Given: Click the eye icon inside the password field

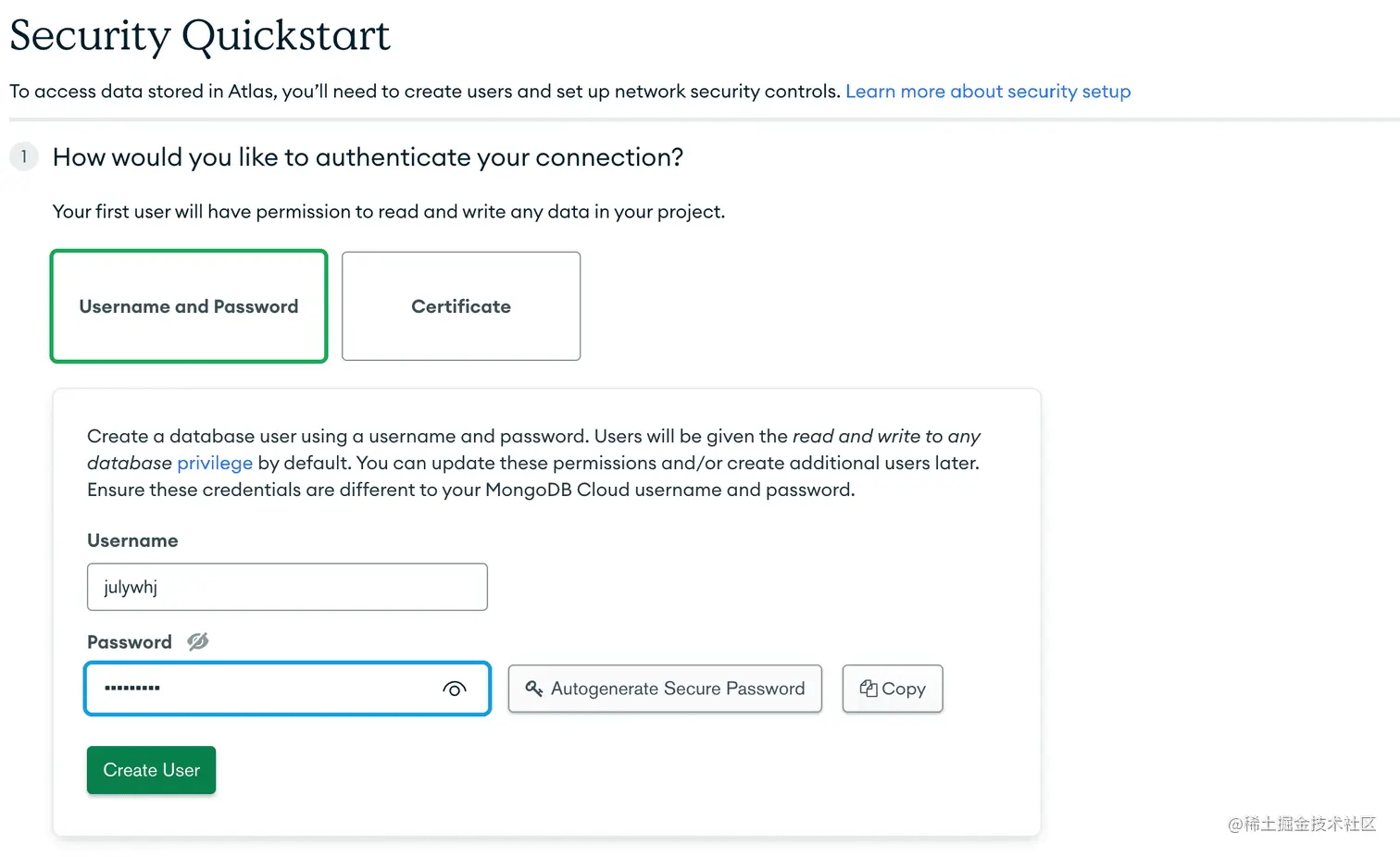Looking at the screenshot, I should pyautogui.click(x=455, y=689).
